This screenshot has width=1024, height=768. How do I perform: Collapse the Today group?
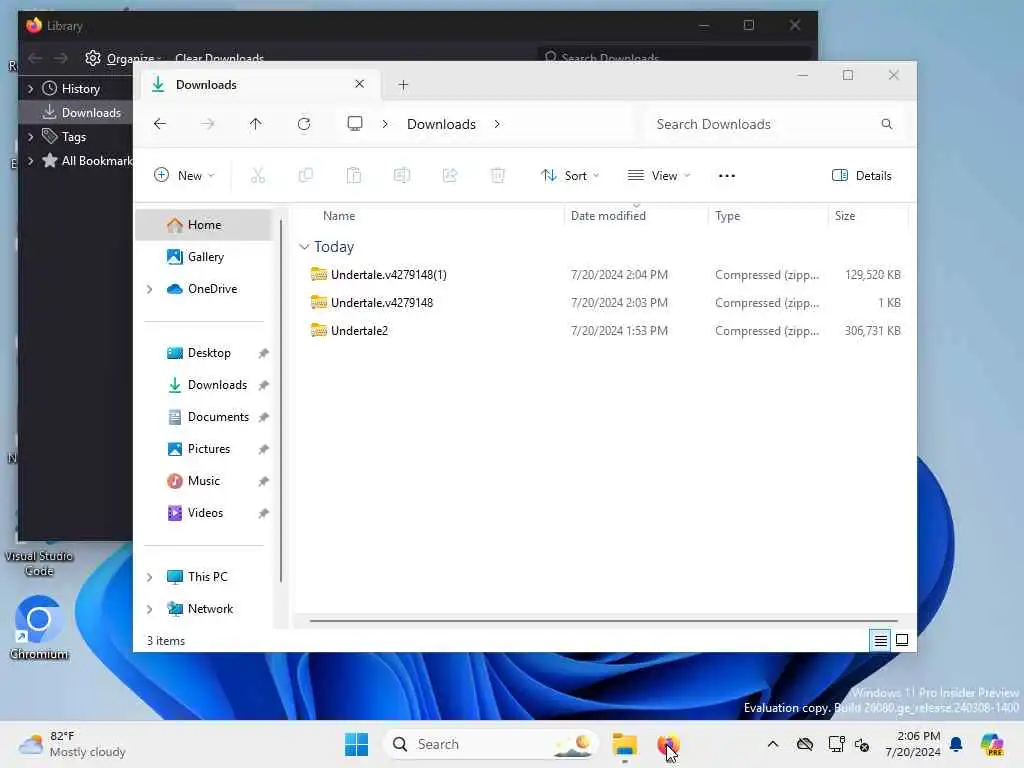point(304,247)
